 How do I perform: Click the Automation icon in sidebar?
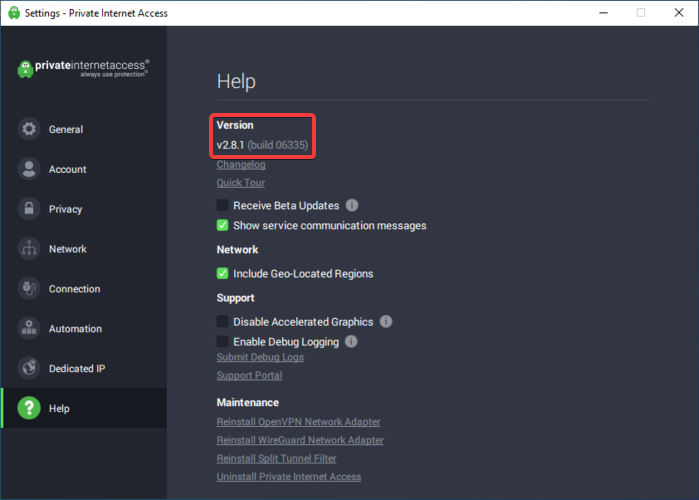tap(29, 328)
